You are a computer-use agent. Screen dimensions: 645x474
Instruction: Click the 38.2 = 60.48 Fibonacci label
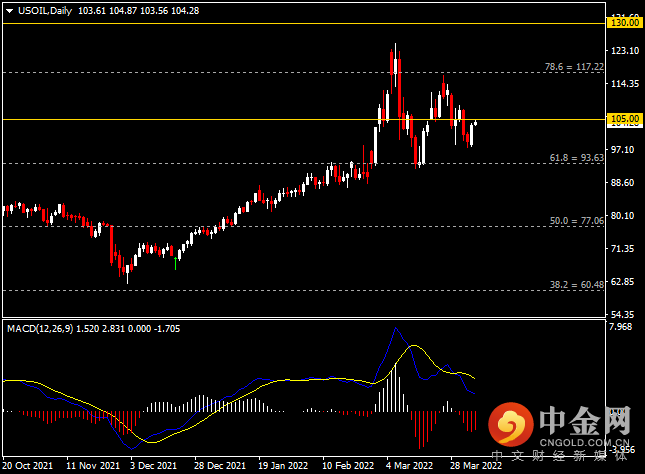point(577,285)
